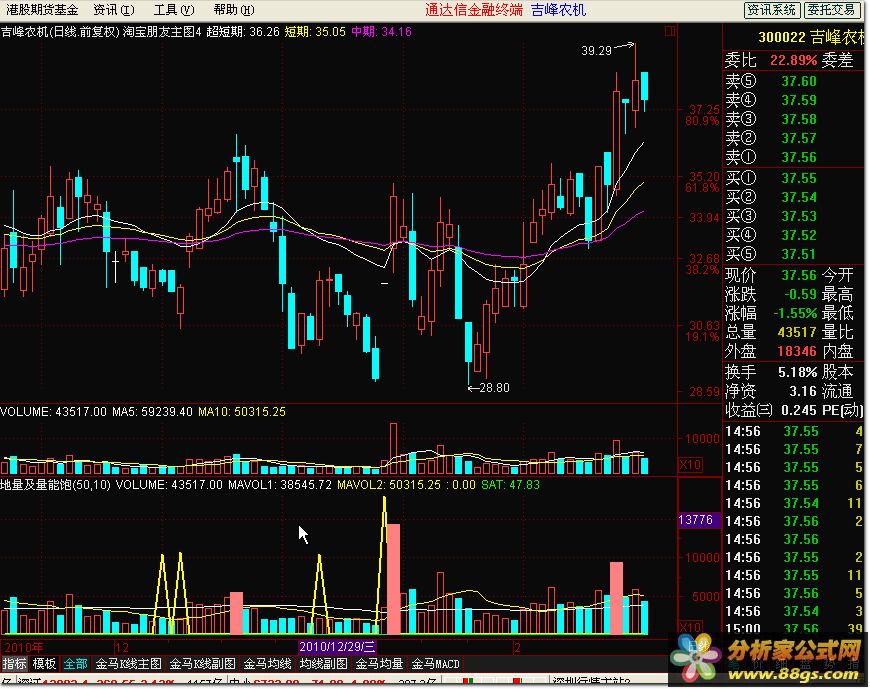Click the 卖④ price 37.59
This screenshot has height=689, width=870.
click(x=799, y=100)
